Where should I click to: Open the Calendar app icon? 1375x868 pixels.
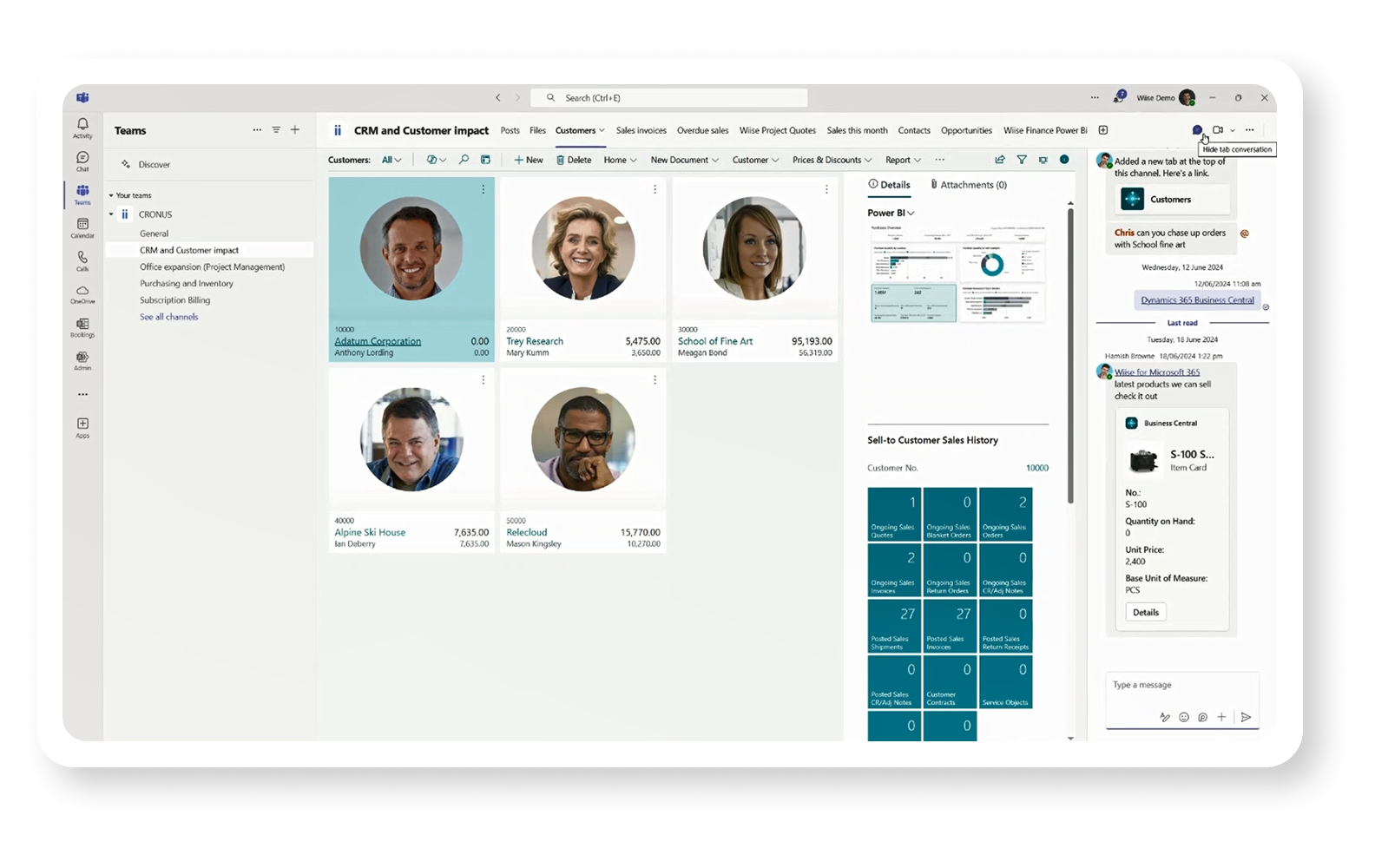pos(82,228)
